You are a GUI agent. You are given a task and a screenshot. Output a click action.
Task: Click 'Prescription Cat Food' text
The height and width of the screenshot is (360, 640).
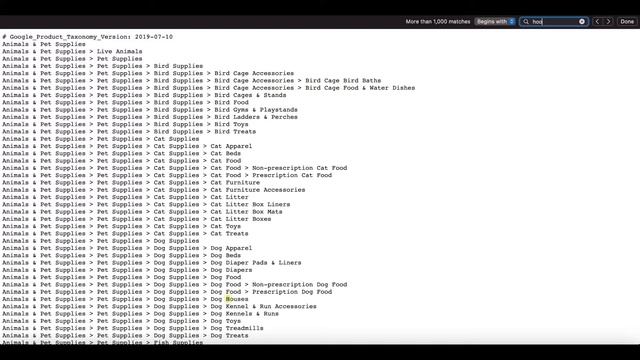pyautogui.click(x=292, y=175)
